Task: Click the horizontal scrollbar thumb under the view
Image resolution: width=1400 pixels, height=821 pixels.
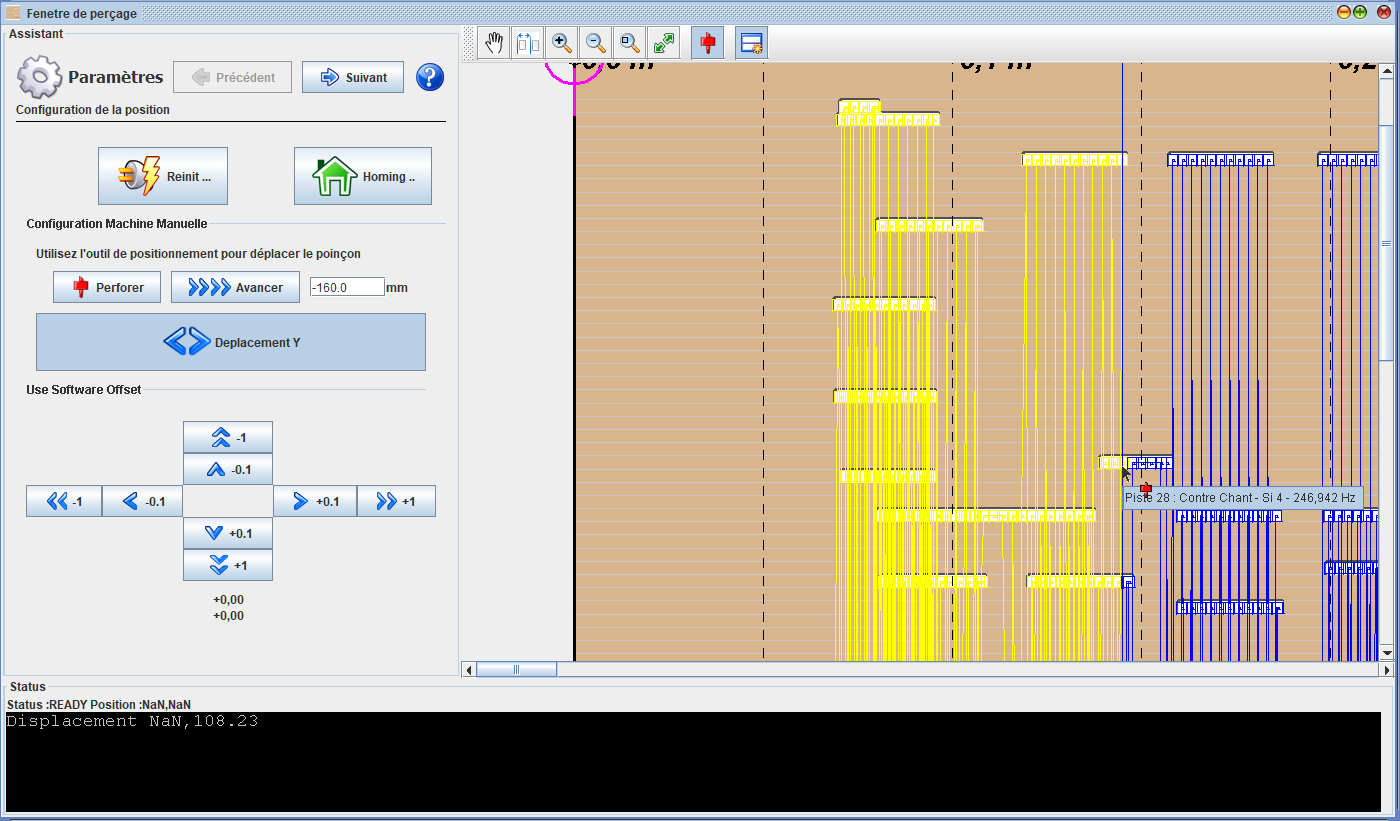Action: (516, 669)
